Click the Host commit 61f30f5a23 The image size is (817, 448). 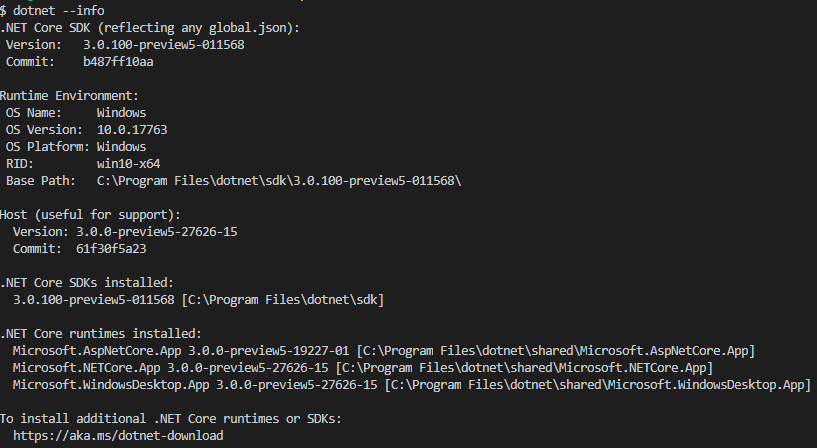click(111, 248)
